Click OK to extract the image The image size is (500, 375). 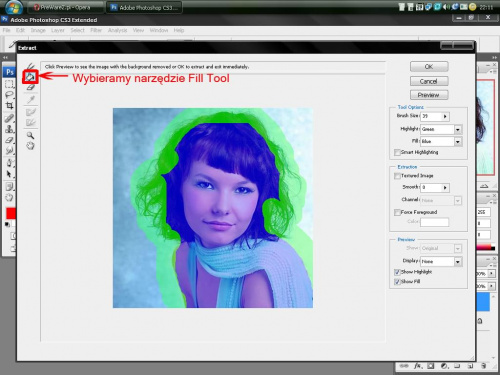click(429, 67)
